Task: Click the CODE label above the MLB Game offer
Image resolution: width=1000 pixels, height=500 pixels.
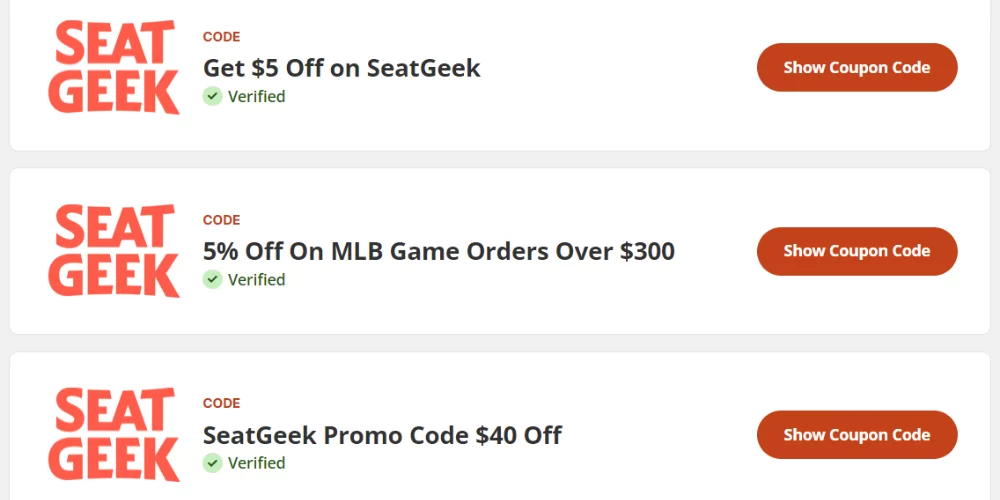Action: [x=221, y=220]
